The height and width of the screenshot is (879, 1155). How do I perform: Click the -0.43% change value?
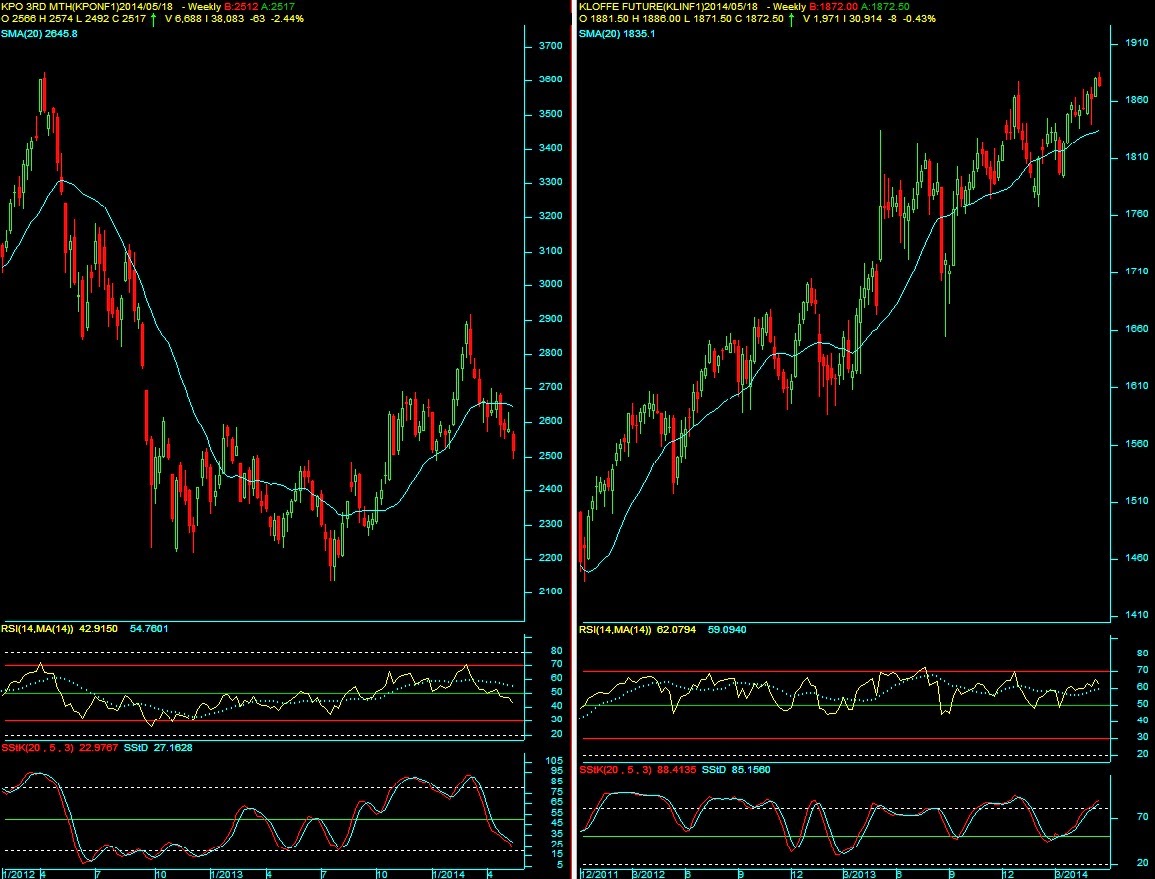tap(919, 18)
